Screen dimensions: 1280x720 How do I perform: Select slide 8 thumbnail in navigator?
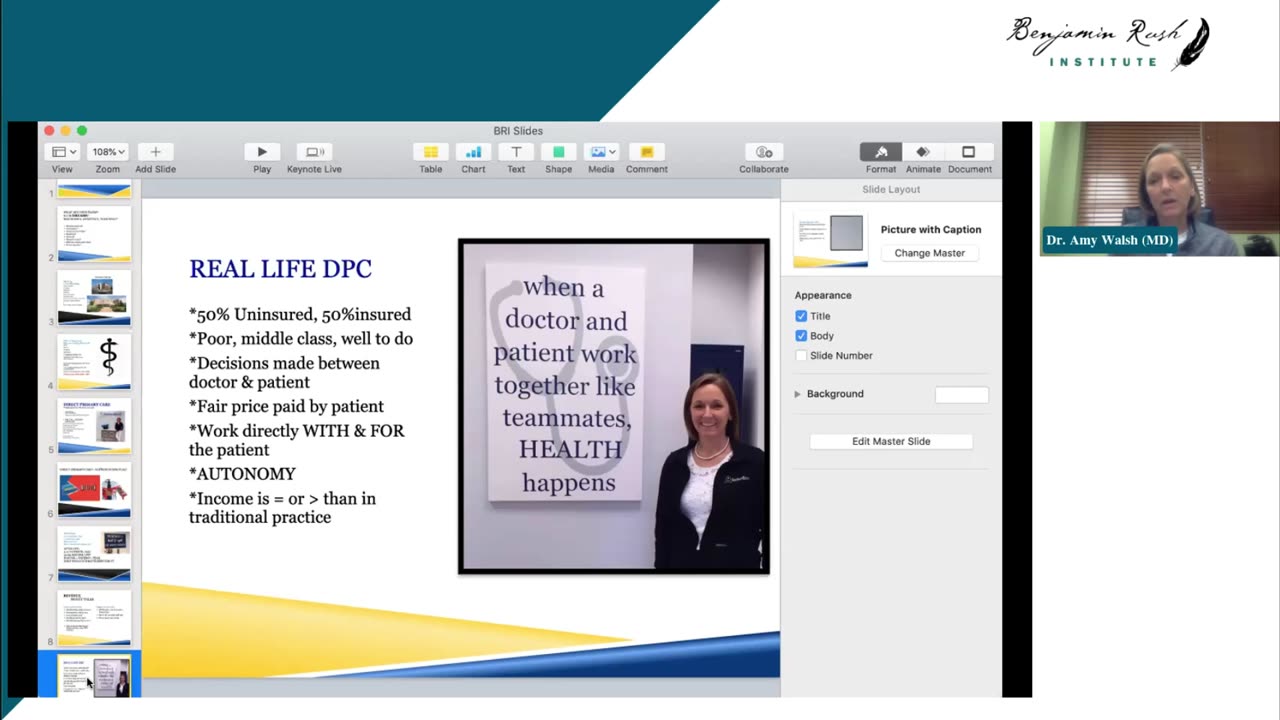[x=94, y=618]
